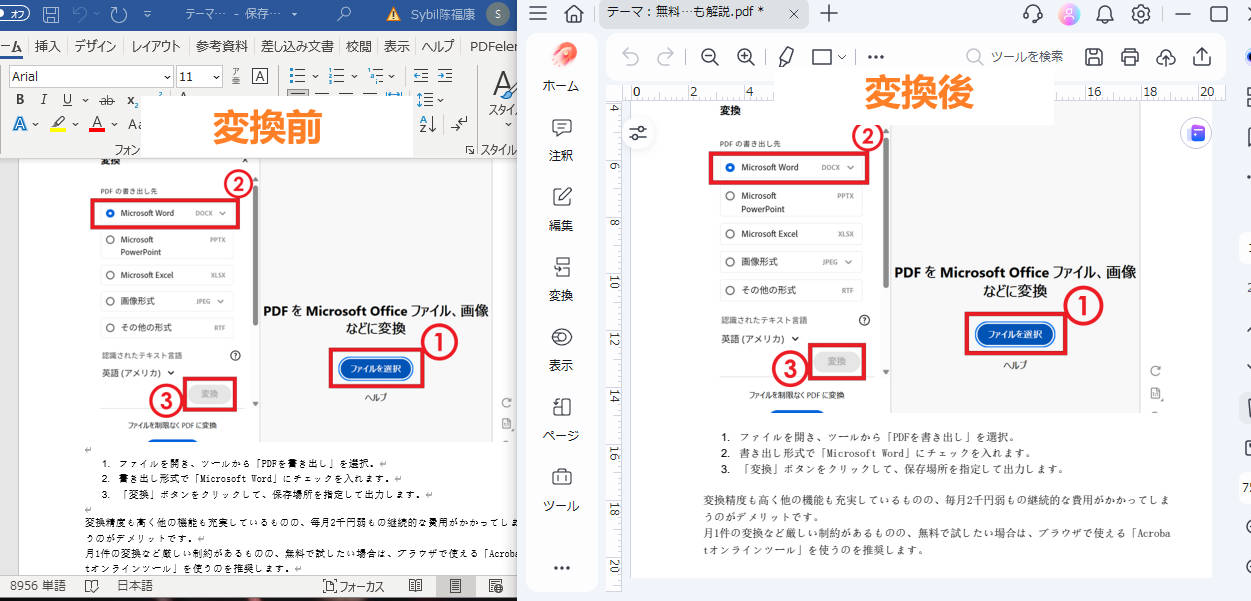Apply bold formatting in the Word ribbon
1251x601 pixels.
20,100
